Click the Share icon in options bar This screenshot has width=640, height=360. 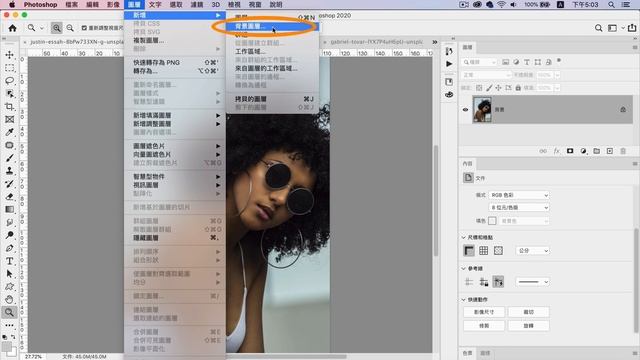click(632, 28)
